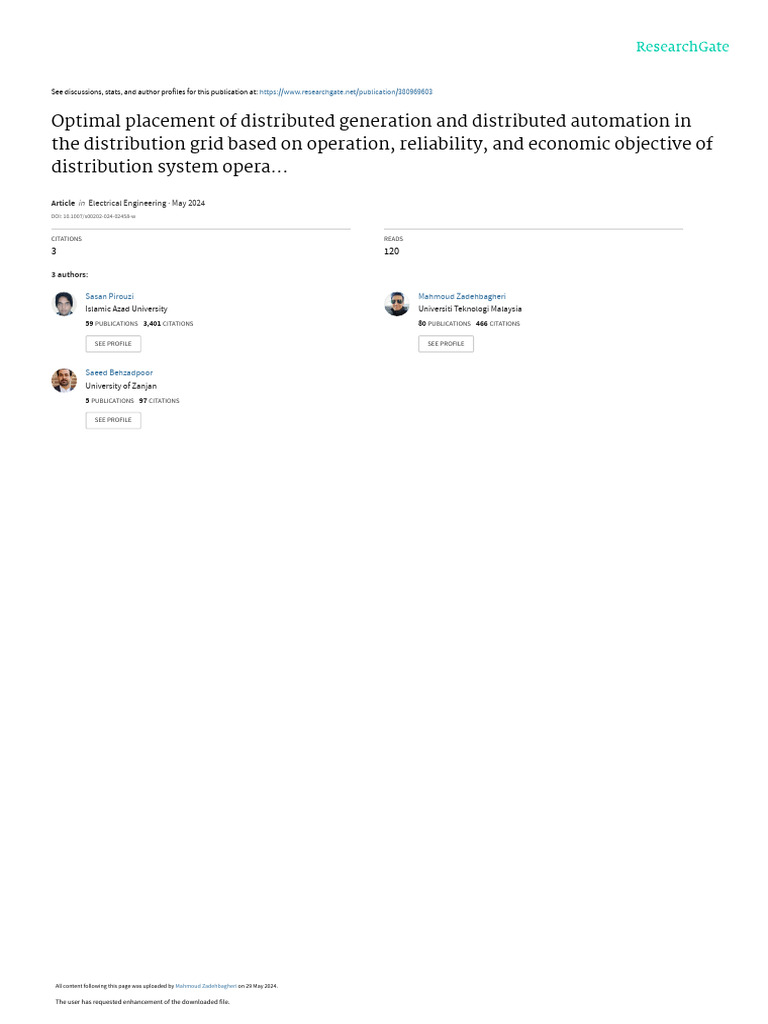The image size is (768, 1024).
Task: Click Mahmoud Zadehbagheri's profile photo
Action: pos(397,304)
